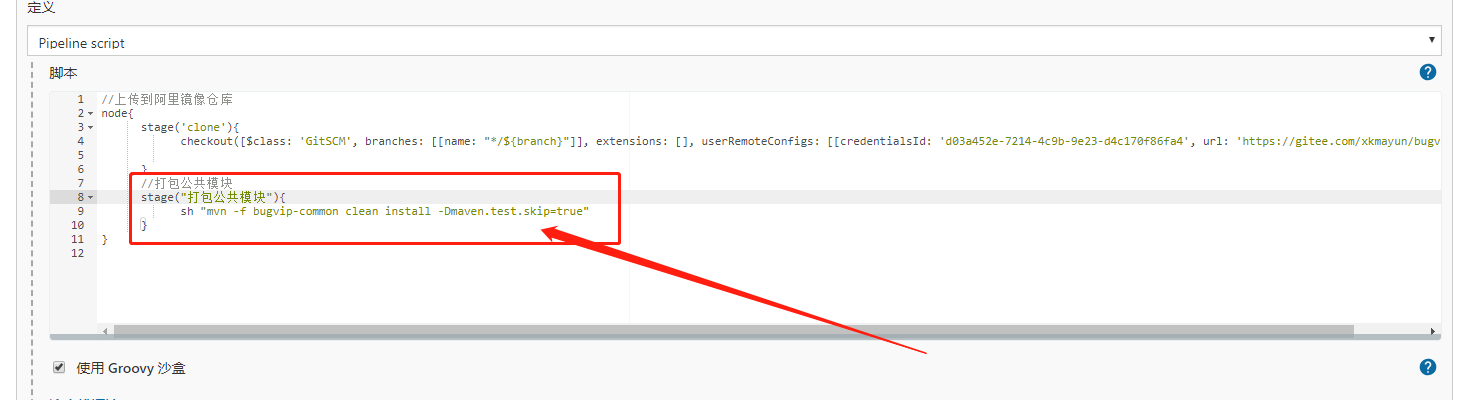Click the horizontal scrollbar thumb of the editor
The width and height of the screenshot is (1469, 400).
(733, 330)
